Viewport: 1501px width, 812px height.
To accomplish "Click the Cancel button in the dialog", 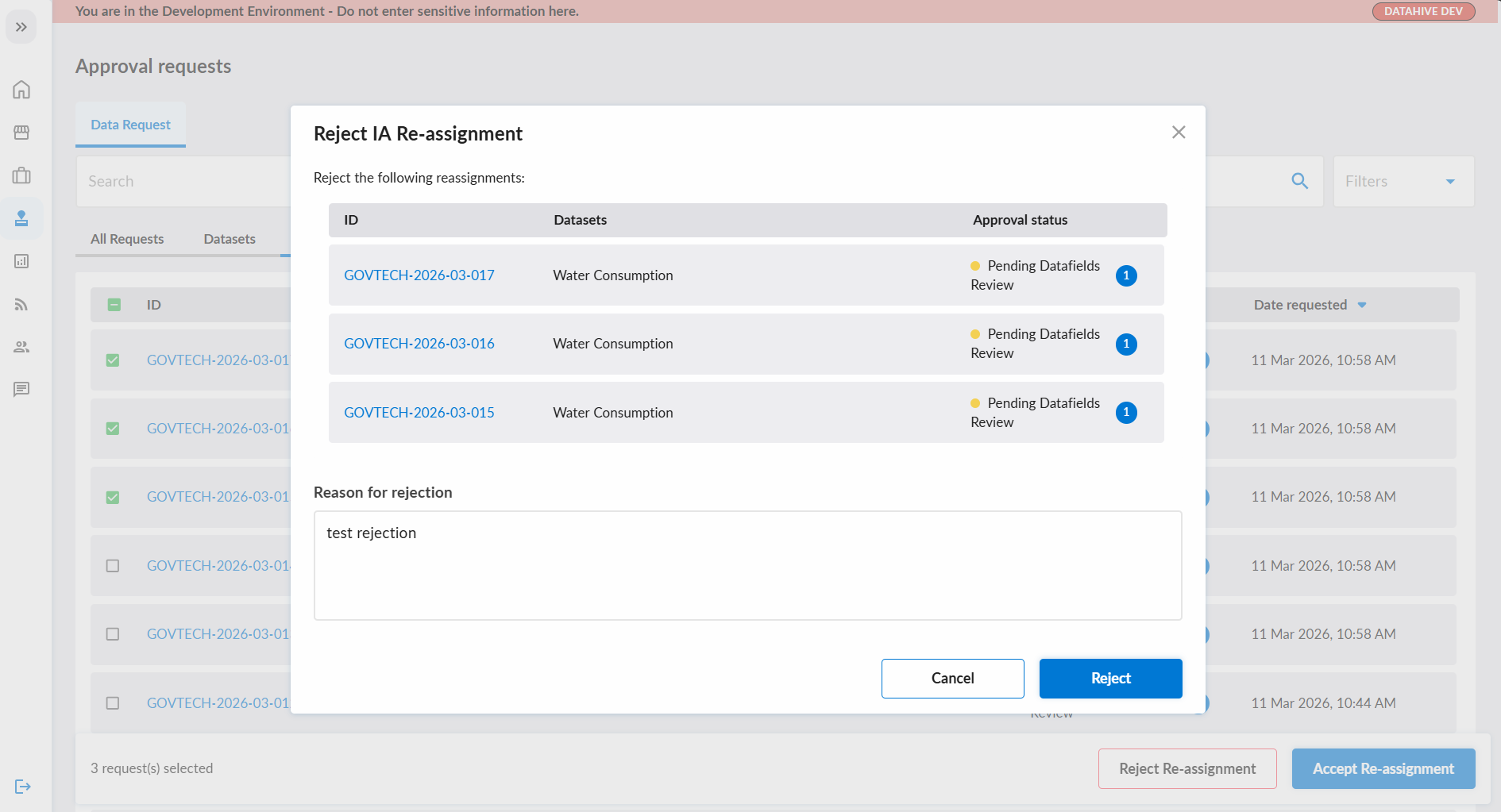I will click(952, 679).
